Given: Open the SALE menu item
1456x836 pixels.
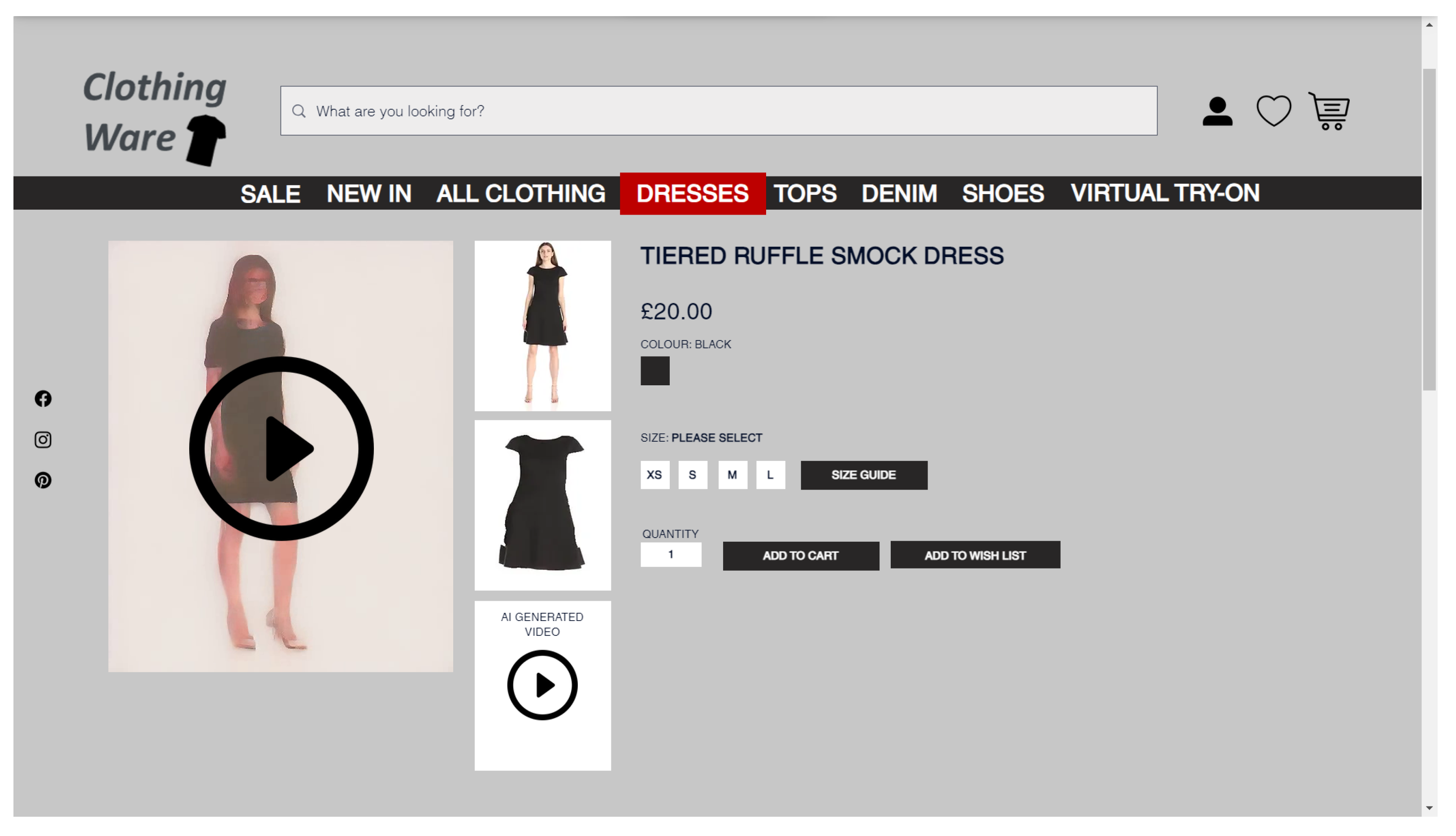Looking at the screenshot, I should point(270,194).
